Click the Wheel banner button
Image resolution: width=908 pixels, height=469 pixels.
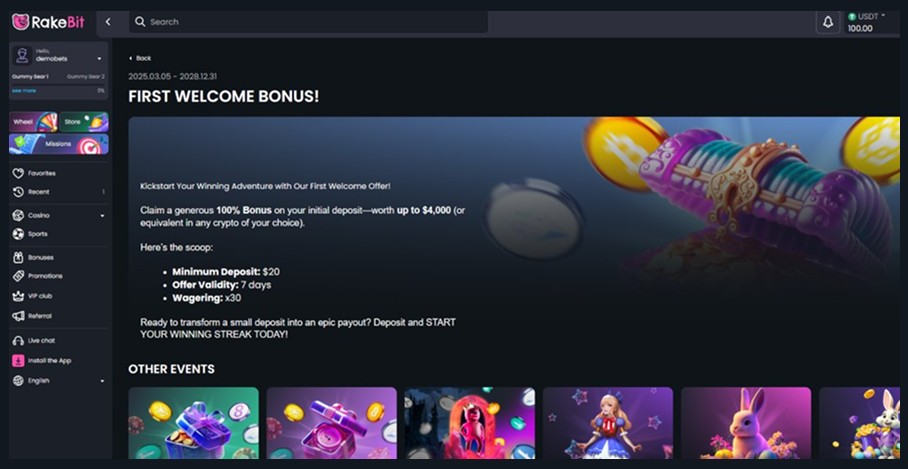pyautogui.click(x=33, y=122)
